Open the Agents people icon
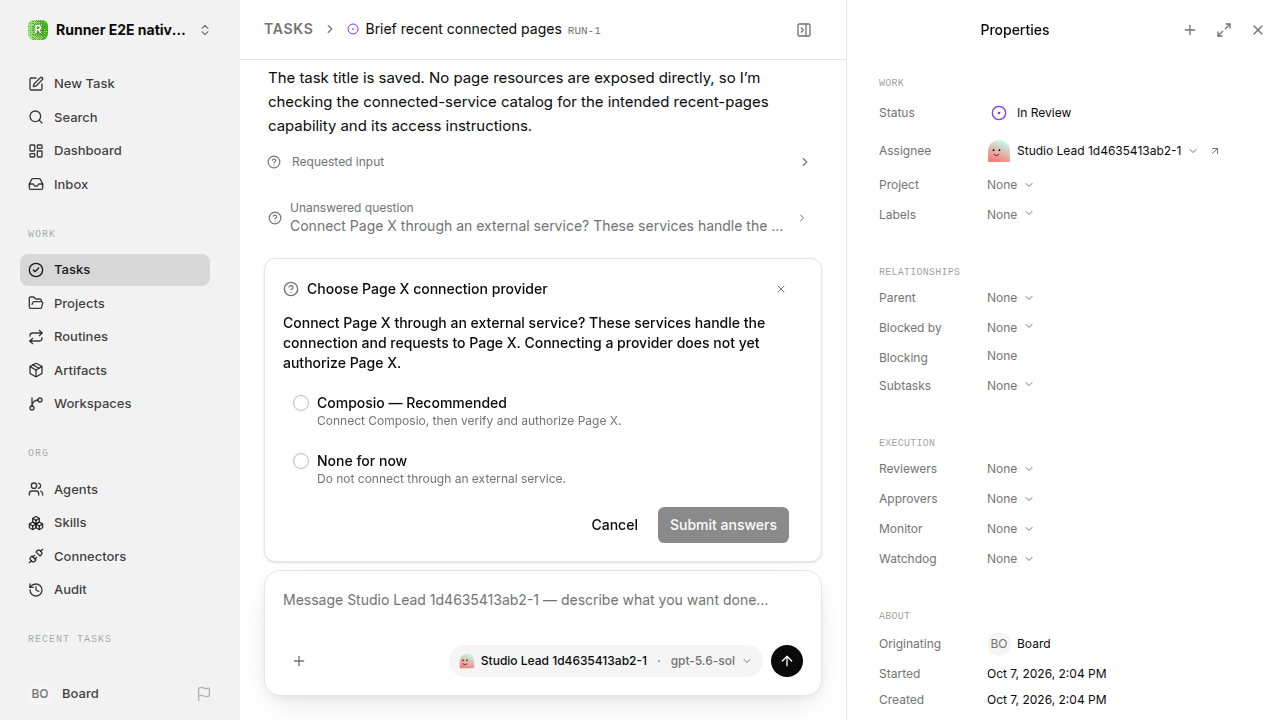 coord(36,489)
